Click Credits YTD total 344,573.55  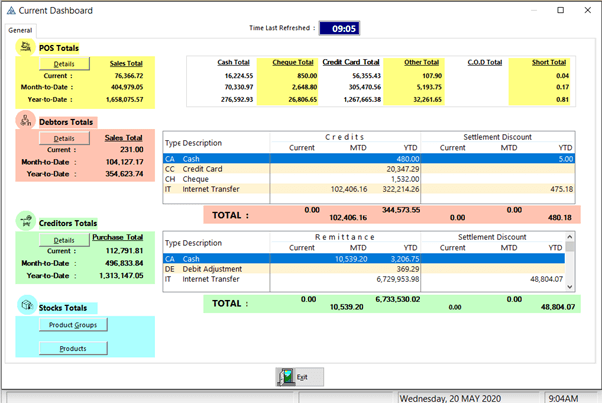(x=401, y=210)
